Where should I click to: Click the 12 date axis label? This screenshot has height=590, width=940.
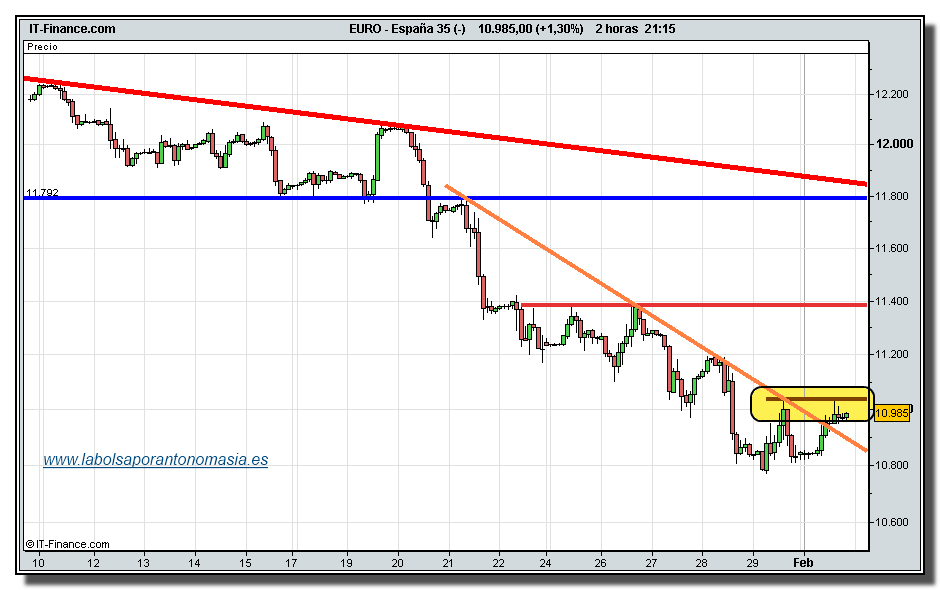pos(93,563)
